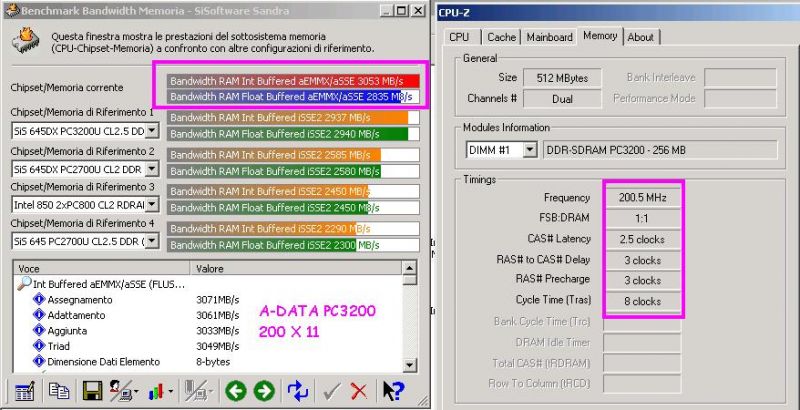Open the user and computer icon dropdown arrow
The height and width of the screenshot is (410, 800).
pyautogui.click(x=135, y=392)
